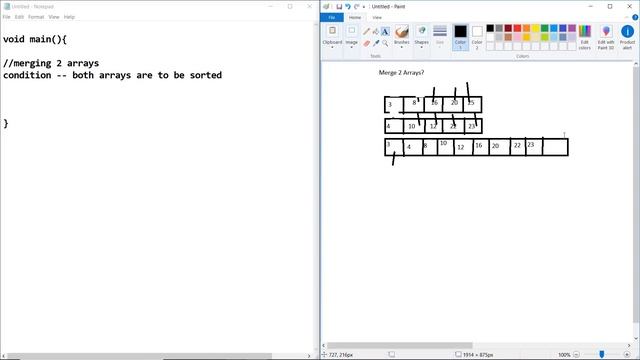Click the Clipboard paste icon

[332, 31]
